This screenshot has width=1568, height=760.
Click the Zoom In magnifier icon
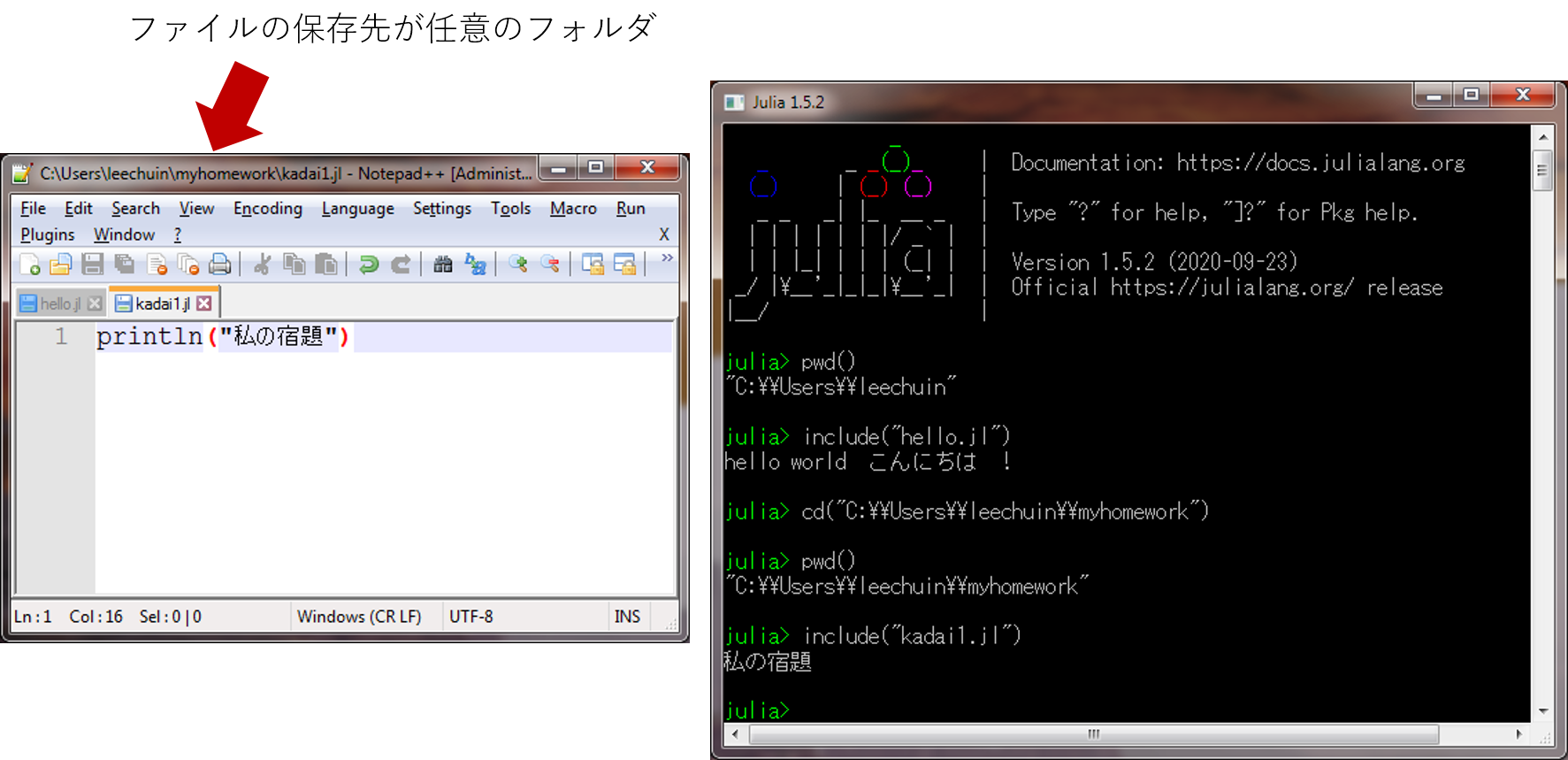518,264
